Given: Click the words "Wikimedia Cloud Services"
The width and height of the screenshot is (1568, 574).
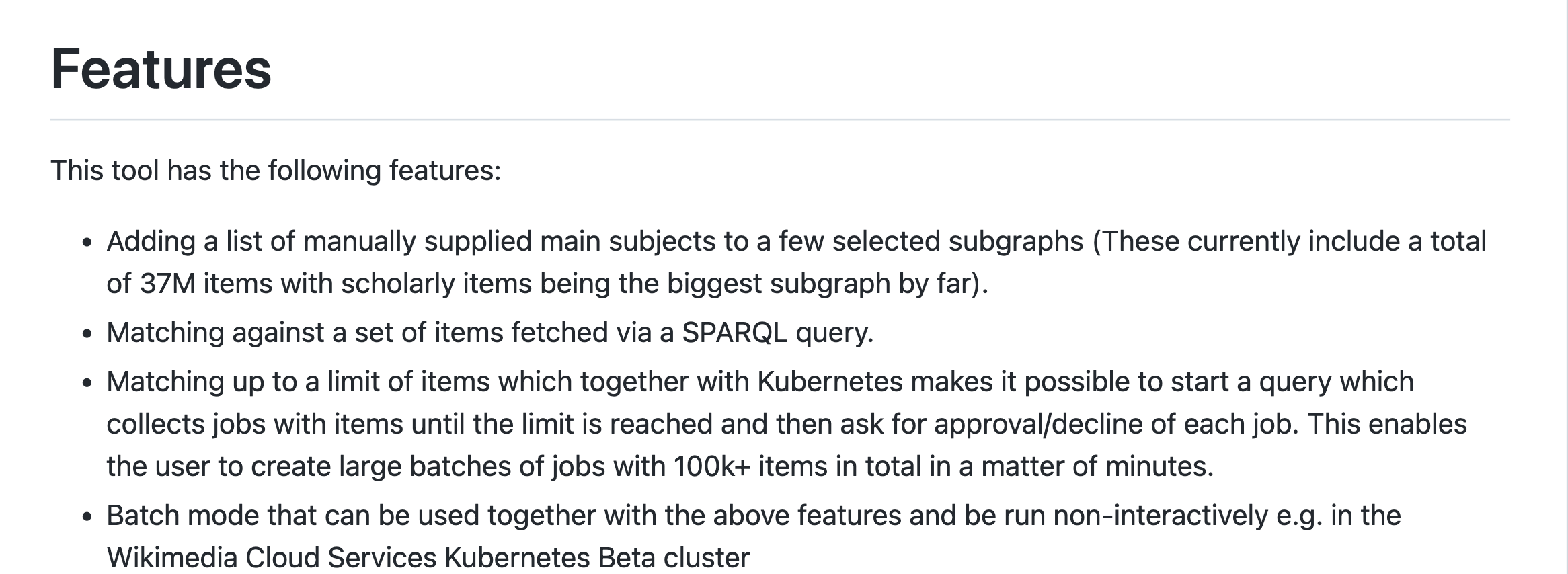Looking at the screenshot, I should pyautogui.click(x=272, y=558).
